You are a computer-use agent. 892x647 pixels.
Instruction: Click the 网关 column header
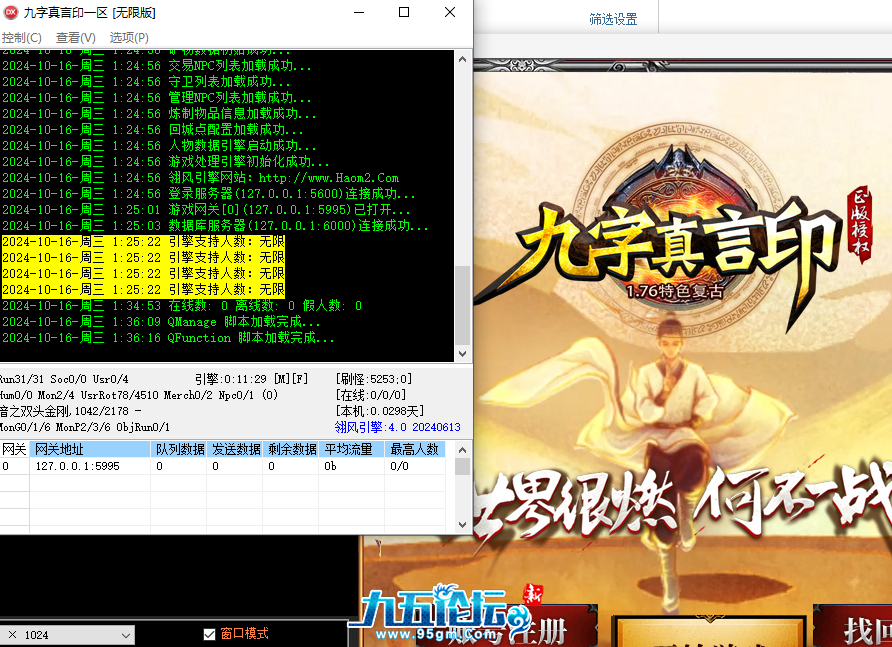point(14,449)
